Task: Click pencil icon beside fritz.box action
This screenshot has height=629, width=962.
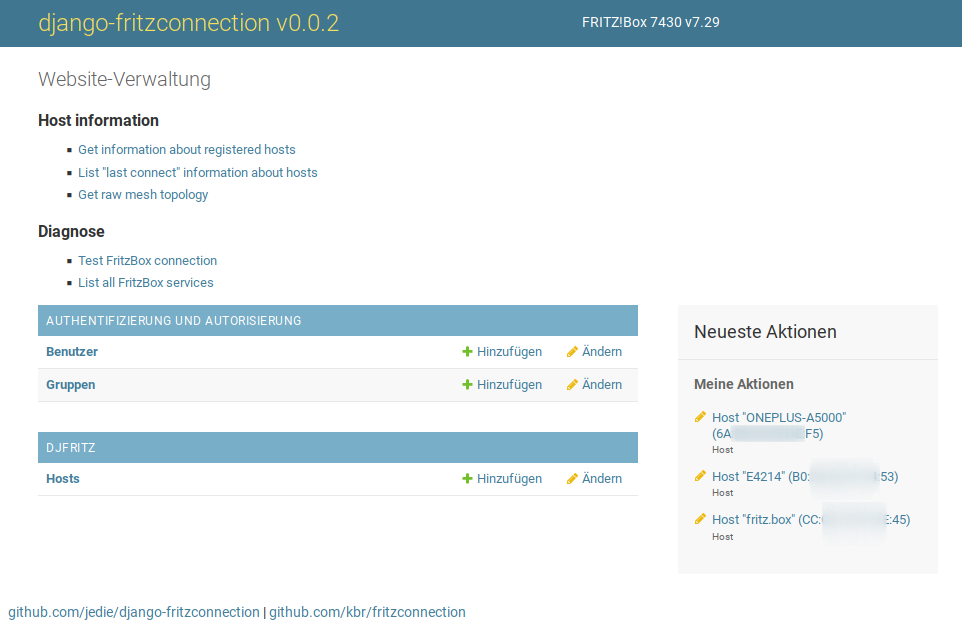Action: coord(700,519)
